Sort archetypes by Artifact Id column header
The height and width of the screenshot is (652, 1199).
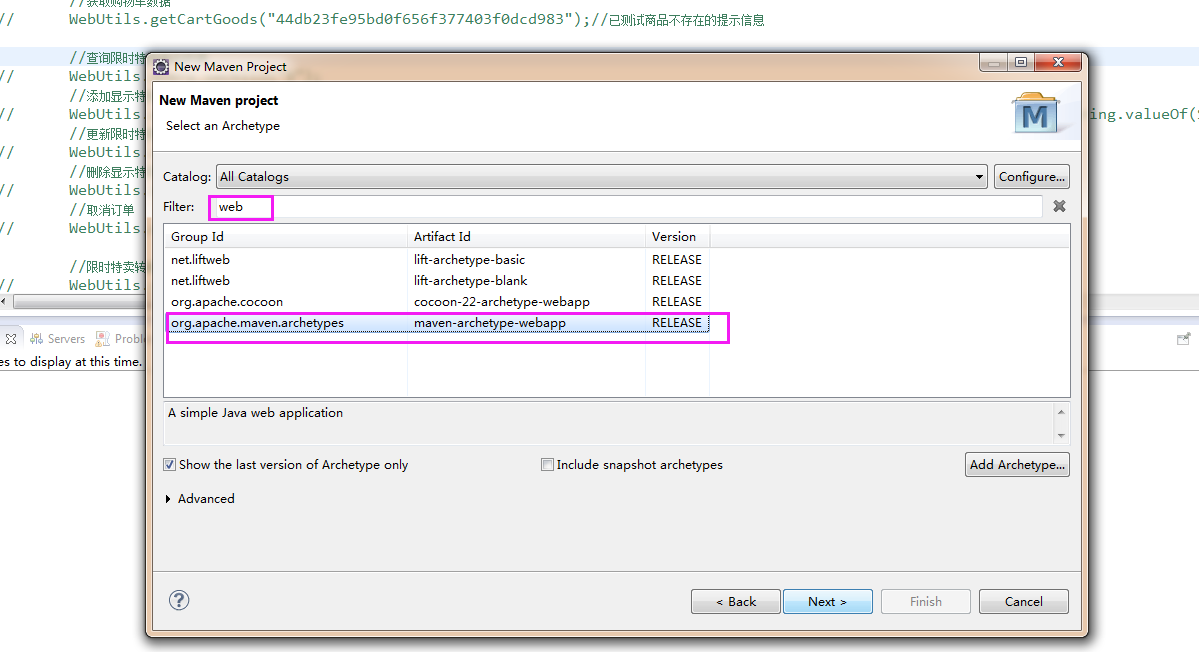tap(526, 237)
